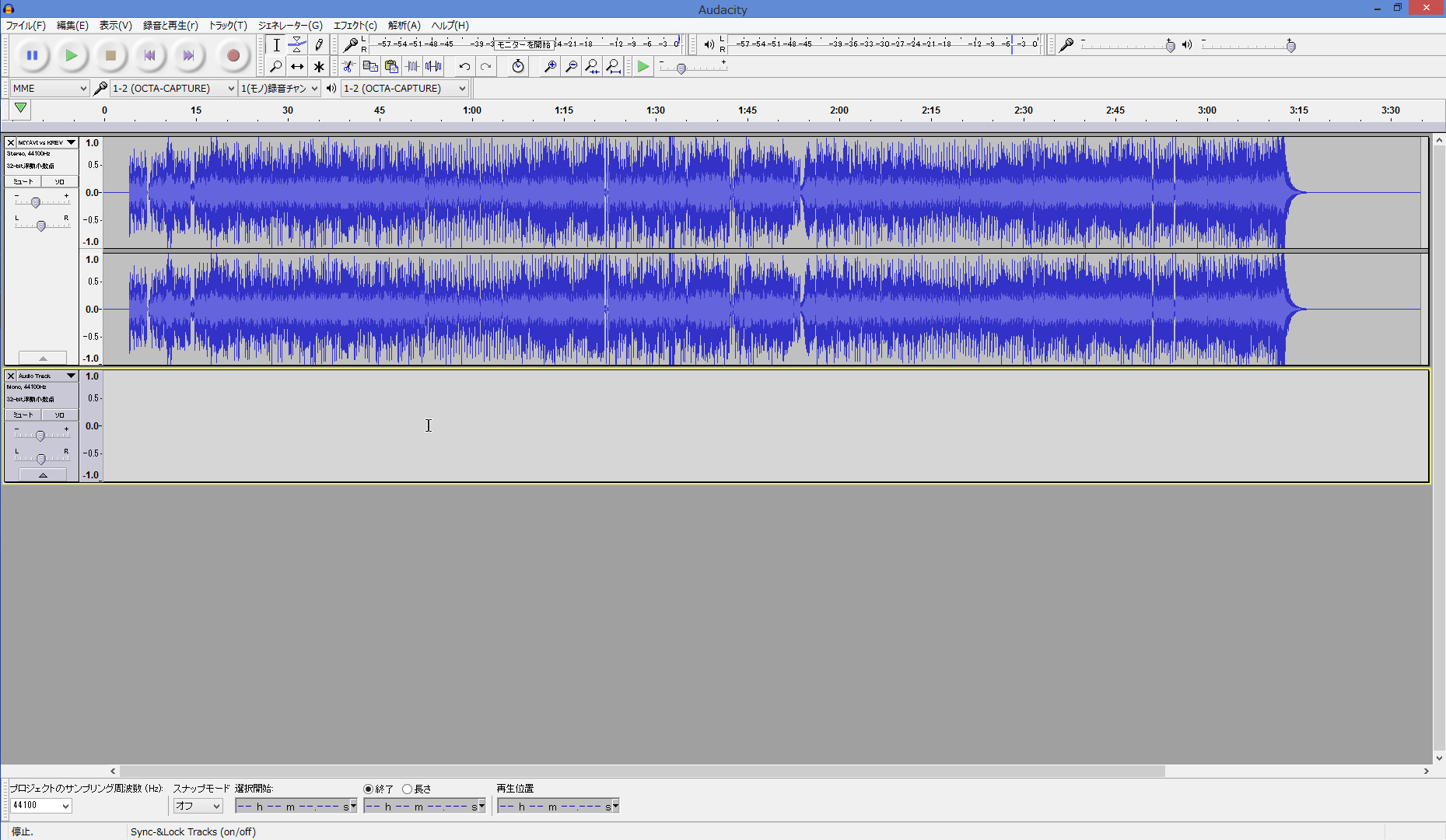This screenshot has width=1446, height=840.
Task: Collapse the mono Audio Track
Action: pyautogui.click(x=43, y=474)
